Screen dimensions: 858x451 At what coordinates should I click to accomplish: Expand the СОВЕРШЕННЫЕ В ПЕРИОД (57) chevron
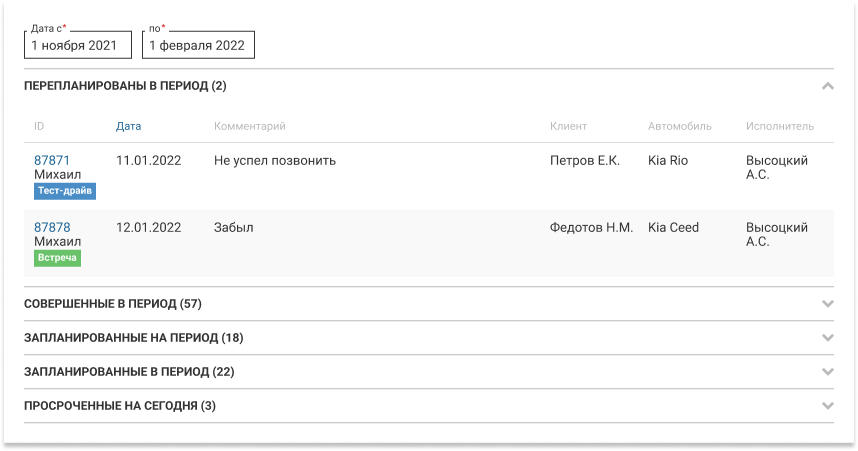coord(827,304)
